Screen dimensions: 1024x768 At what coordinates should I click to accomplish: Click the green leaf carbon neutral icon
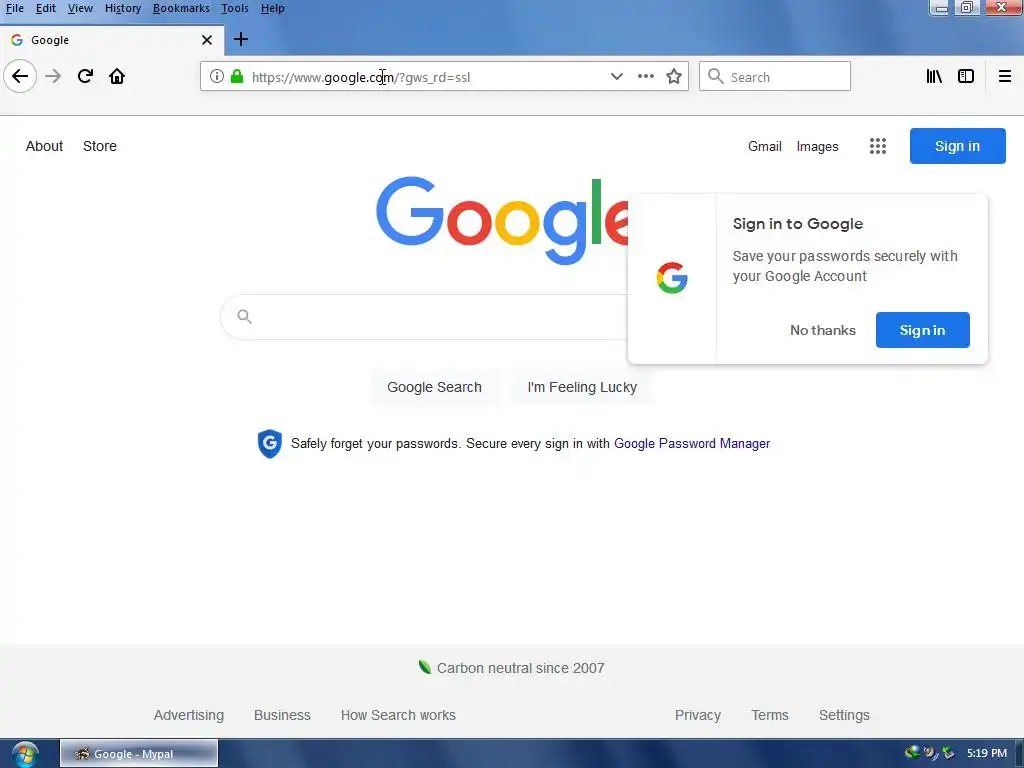(424, 667)
